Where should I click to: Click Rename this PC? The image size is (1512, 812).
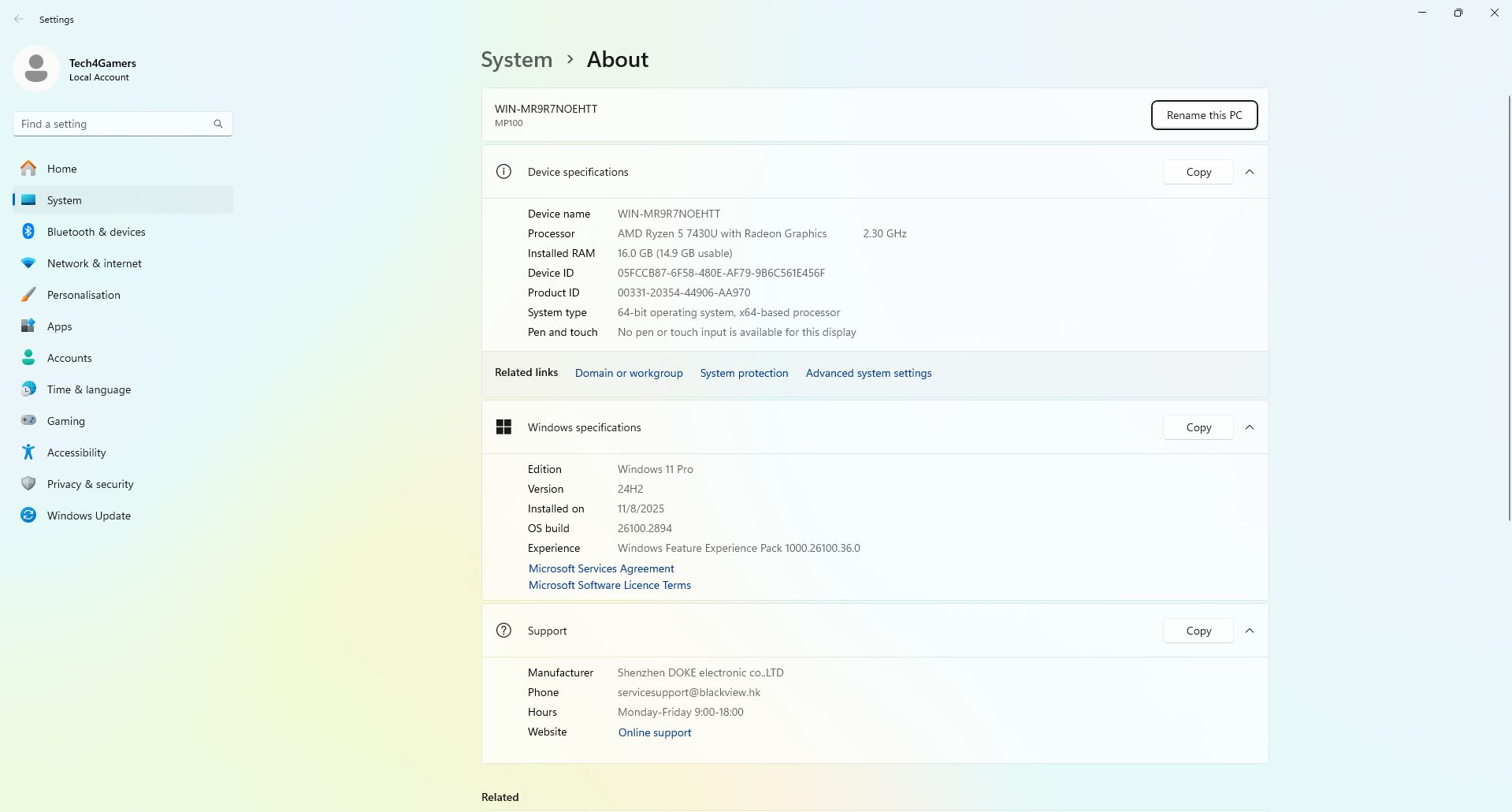pos(1203,115)
